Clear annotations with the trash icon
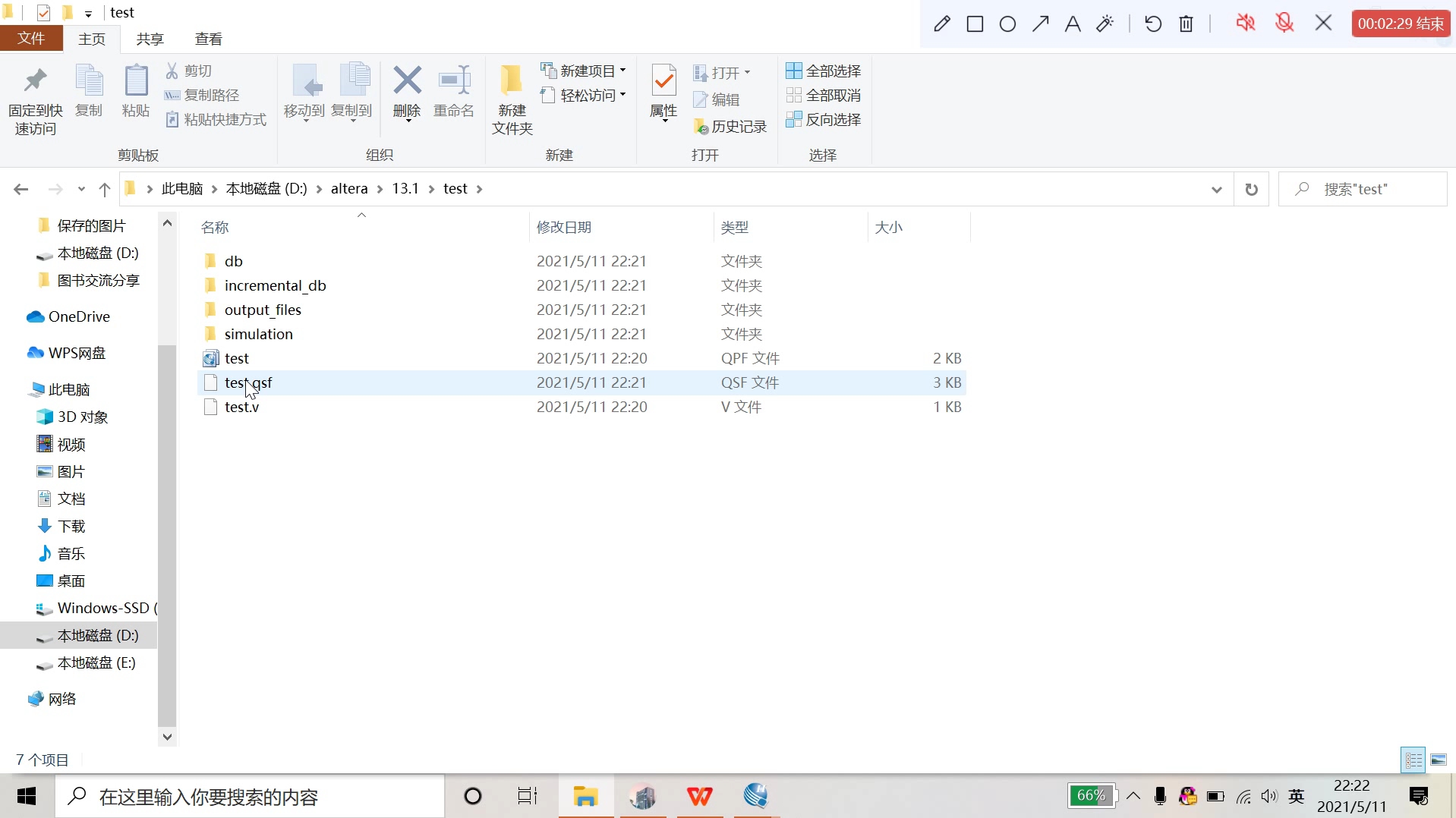The image size is (1456, 818). point(1186,23)
